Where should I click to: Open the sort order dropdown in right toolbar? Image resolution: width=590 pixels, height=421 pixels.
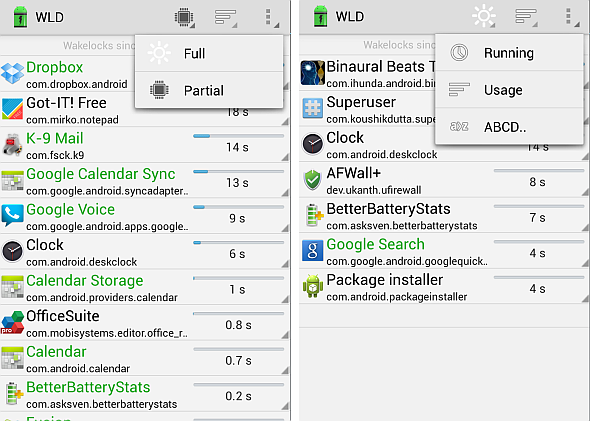coord(526,17)
